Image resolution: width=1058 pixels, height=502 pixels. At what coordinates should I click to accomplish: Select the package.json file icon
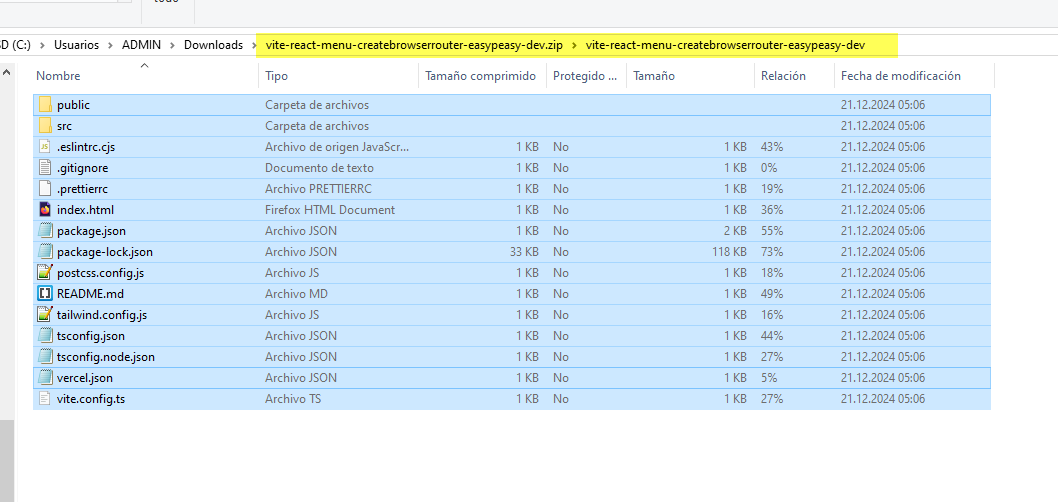[45, 231]
